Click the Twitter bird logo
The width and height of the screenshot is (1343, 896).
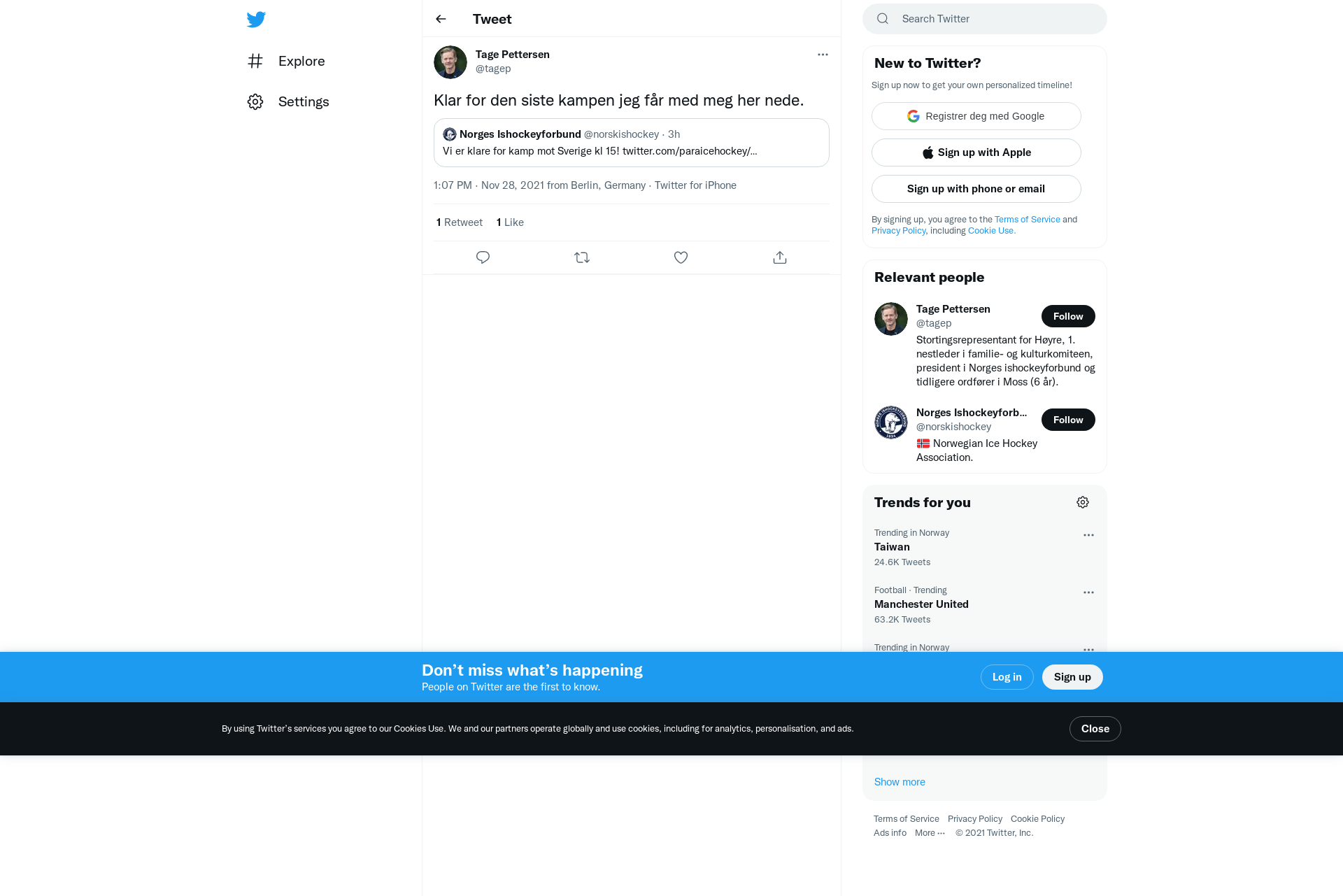click(x=256, y=20)
